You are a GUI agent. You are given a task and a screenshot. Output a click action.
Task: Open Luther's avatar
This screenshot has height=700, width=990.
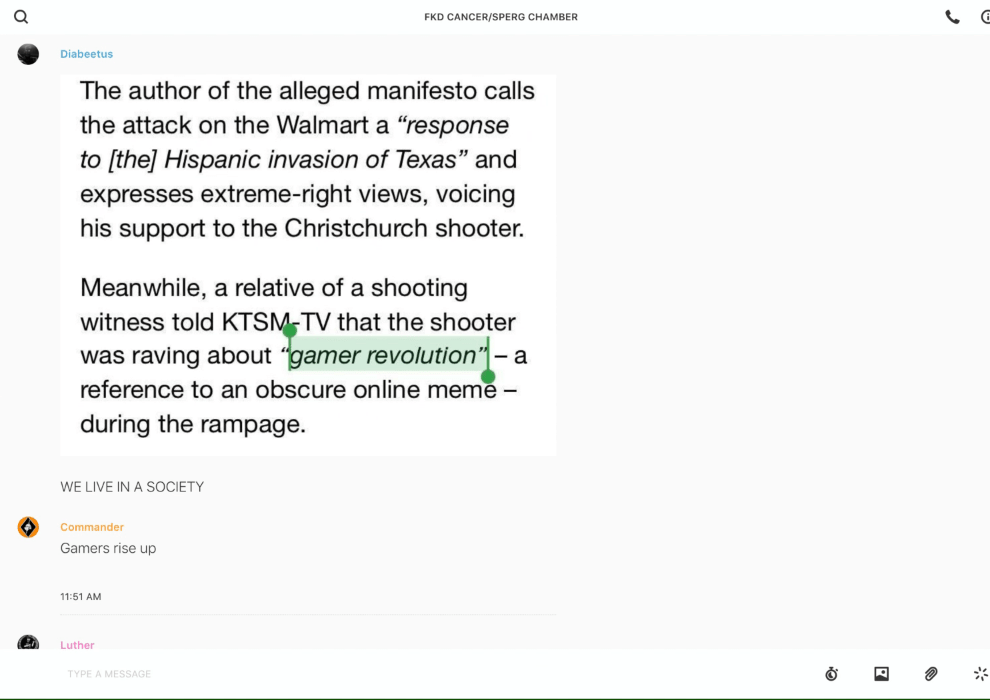(28, 643)
